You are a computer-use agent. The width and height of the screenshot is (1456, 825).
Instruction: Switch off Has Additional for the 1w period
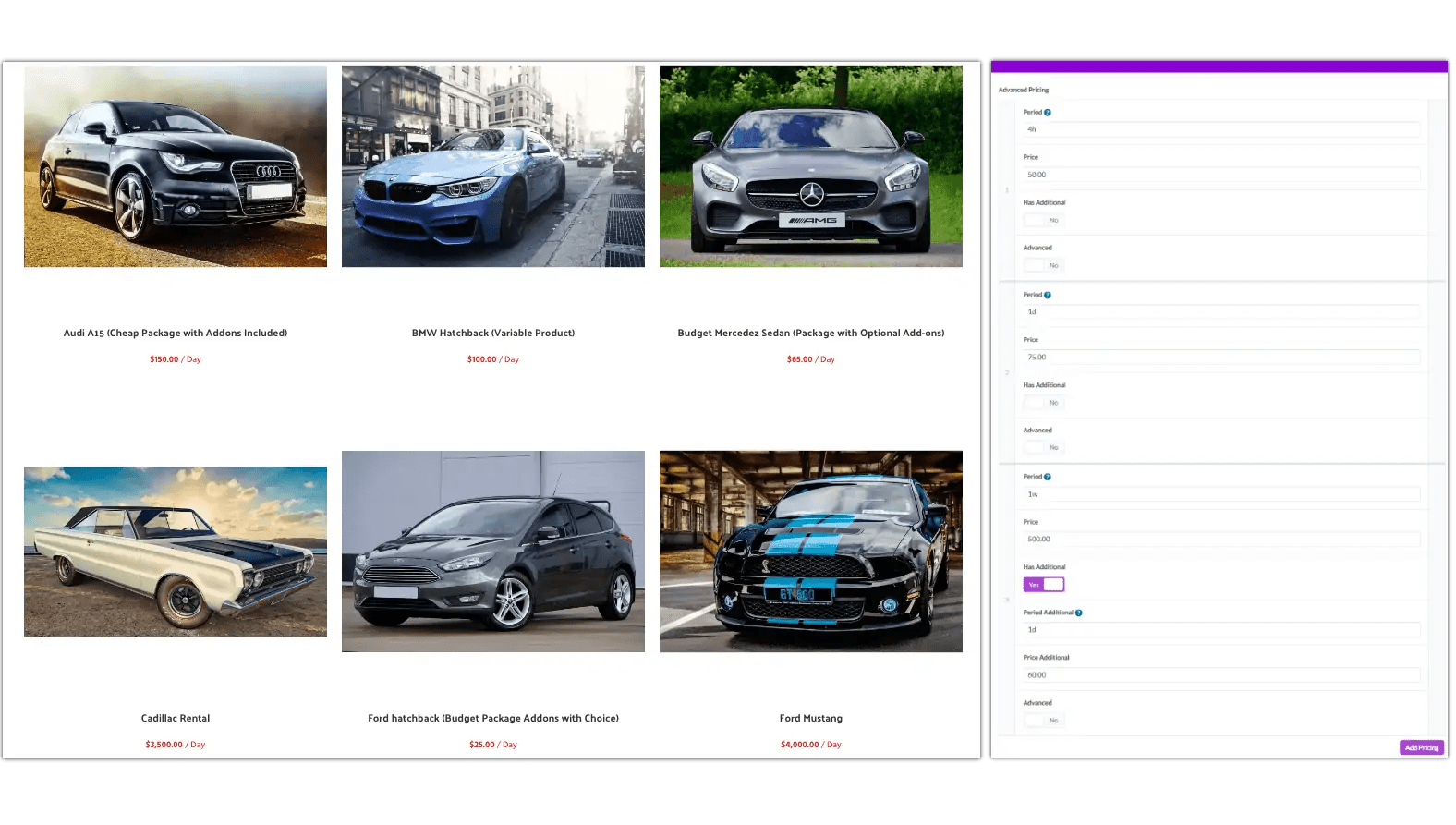[x=1044, y=585]
